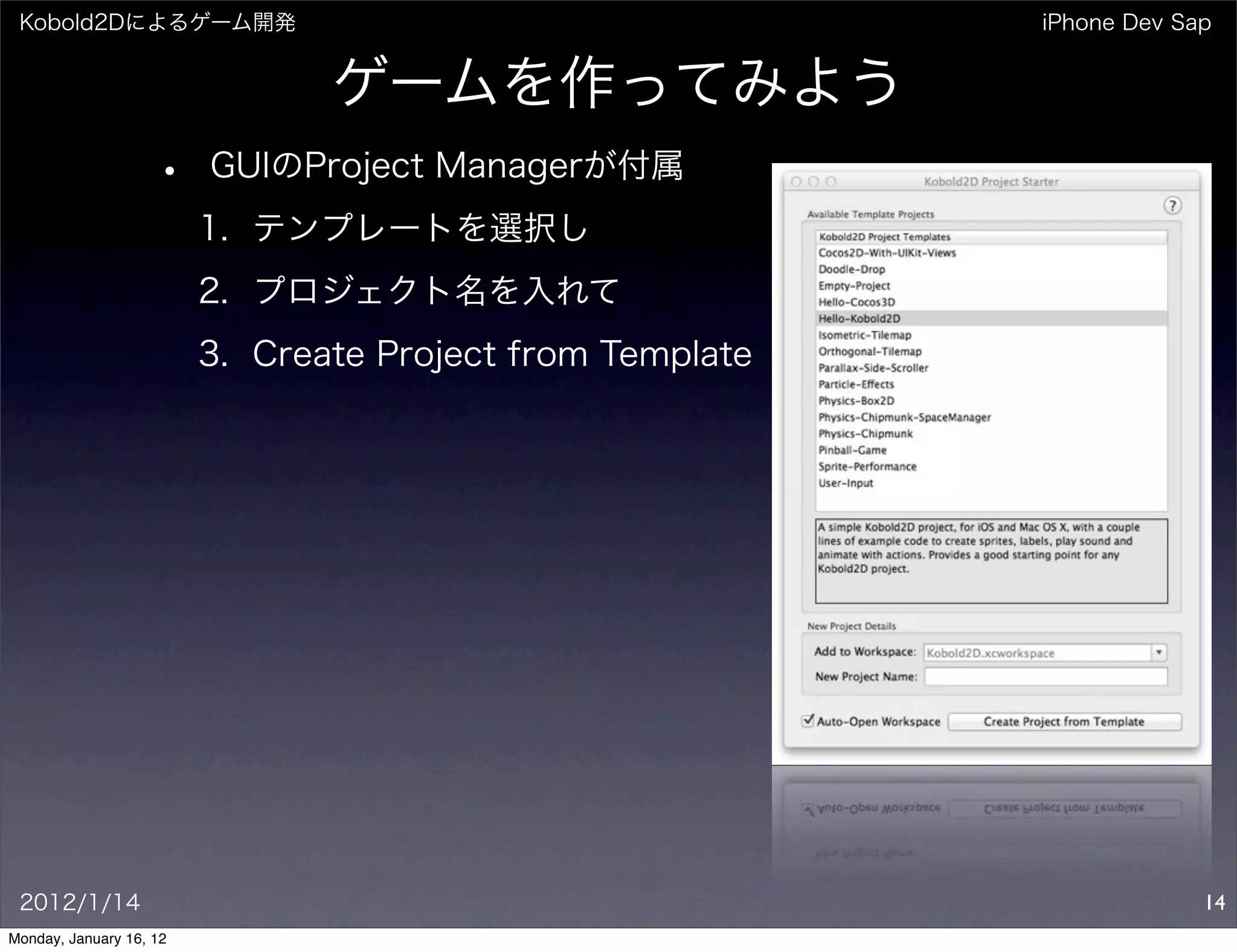Select the Orthogonal-Tilemap template

(870, 352)
